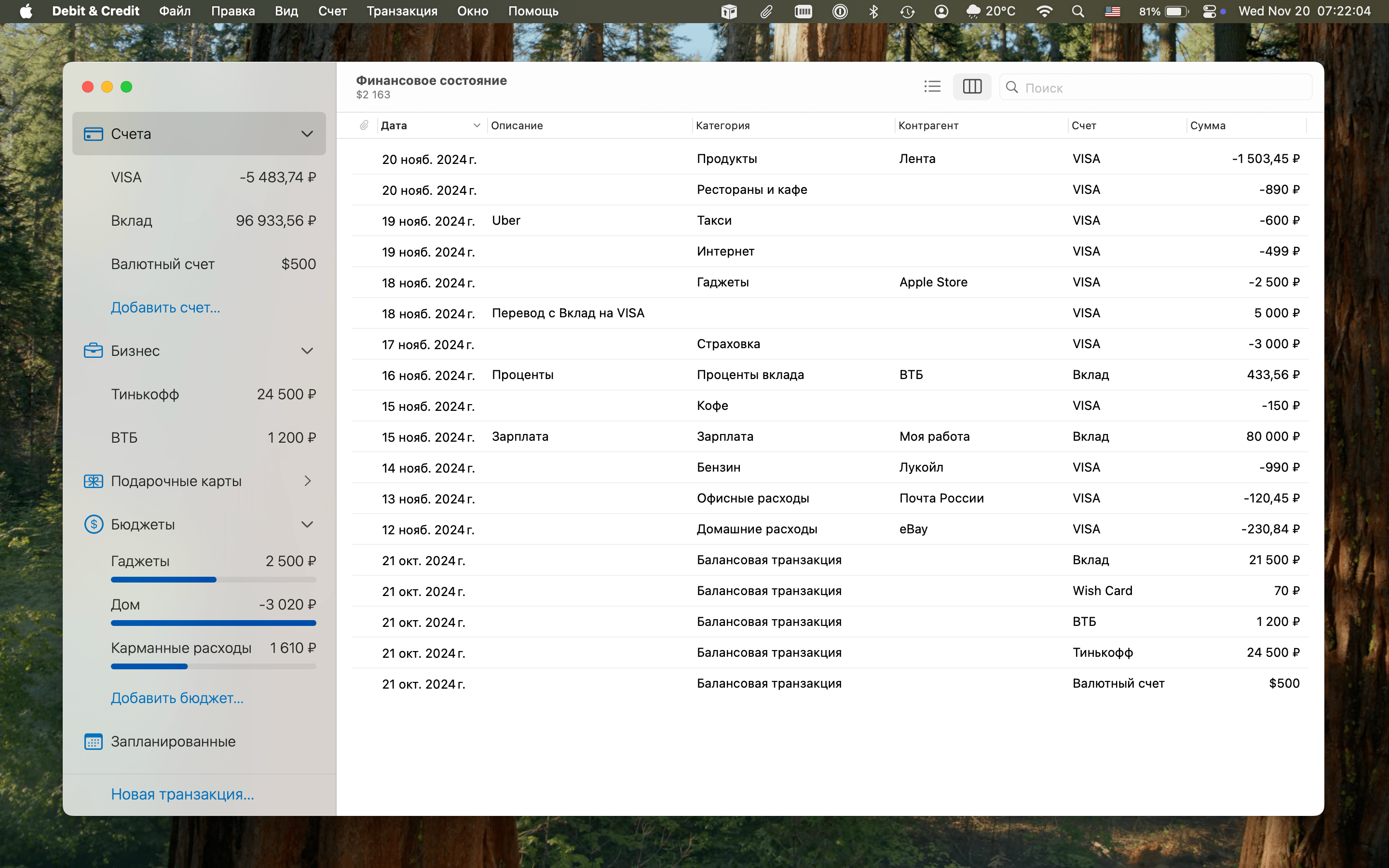Select the Перевод с Вклад на VISA transaction
The width and height of the screenshot is (1389, 868).
[830, 313]
